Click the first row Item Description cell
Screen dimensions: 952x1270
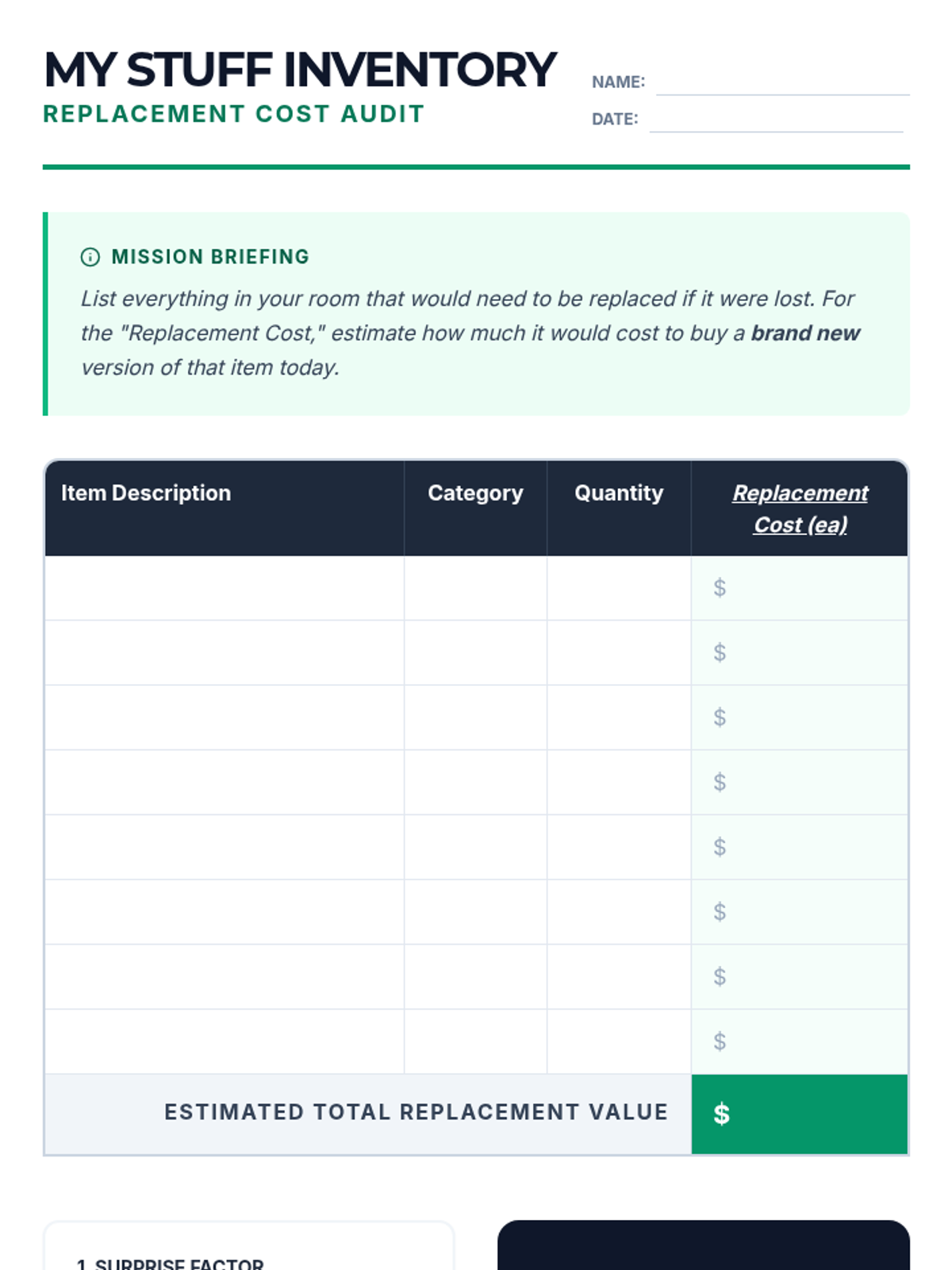pos(225,588)
